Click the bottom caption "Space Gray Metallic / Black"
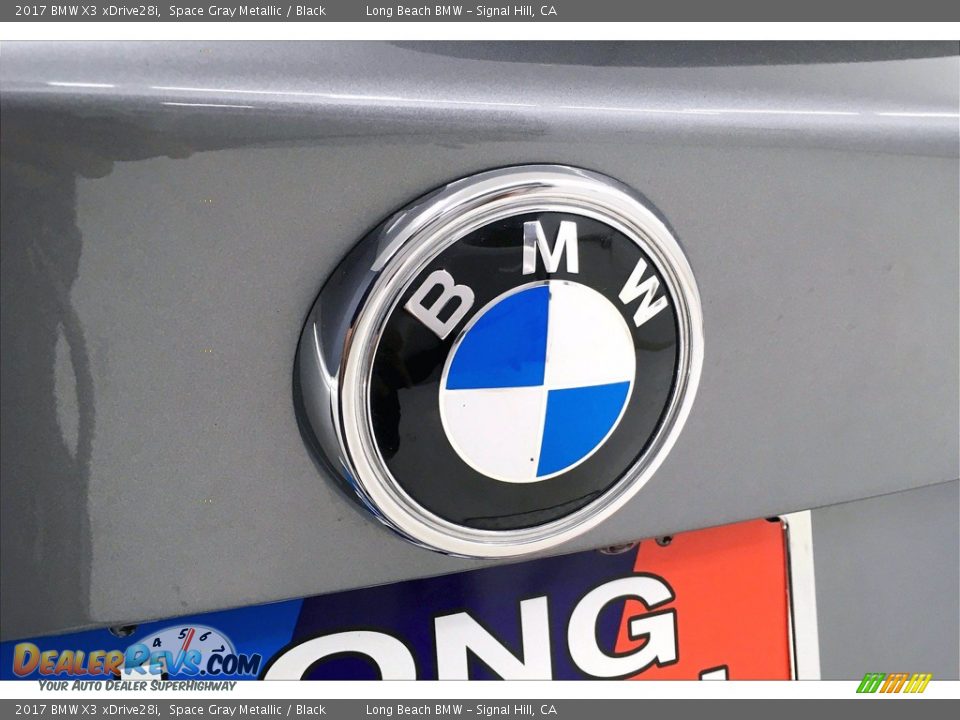960x720 pixels. 247,710
